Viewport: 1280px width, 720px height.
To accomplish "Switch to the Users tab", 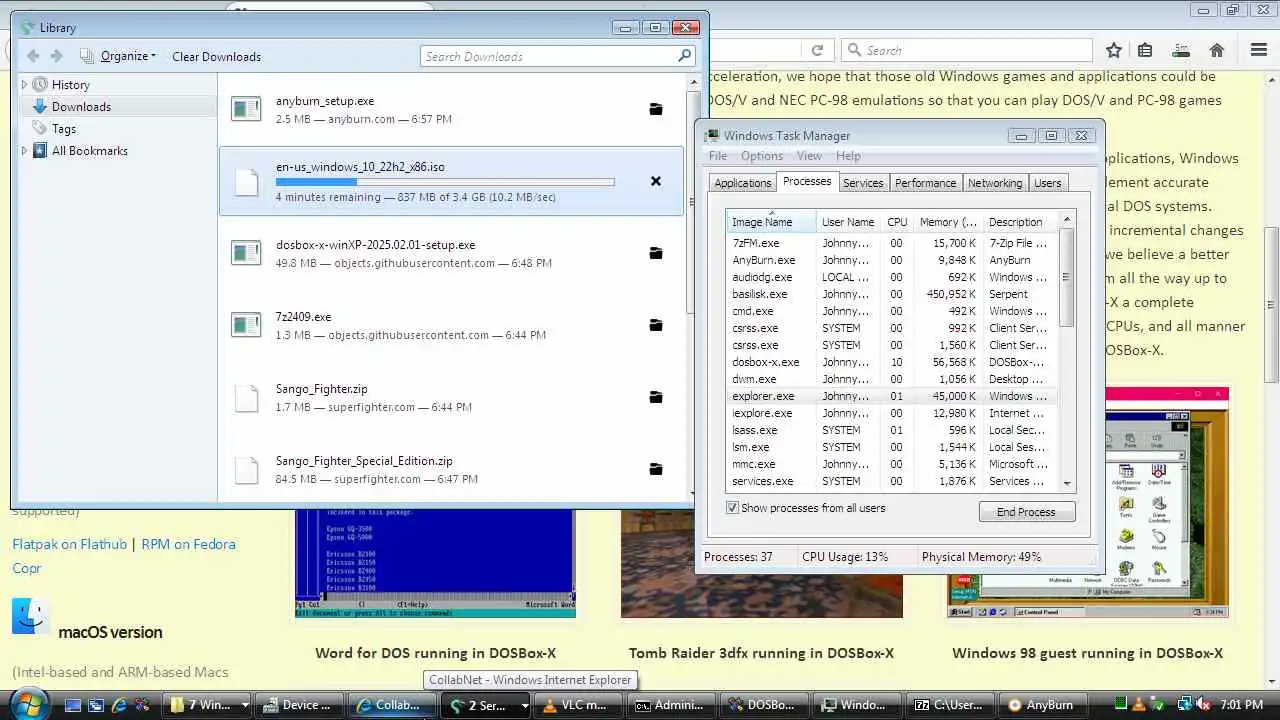I will (x=1048, y=183).
